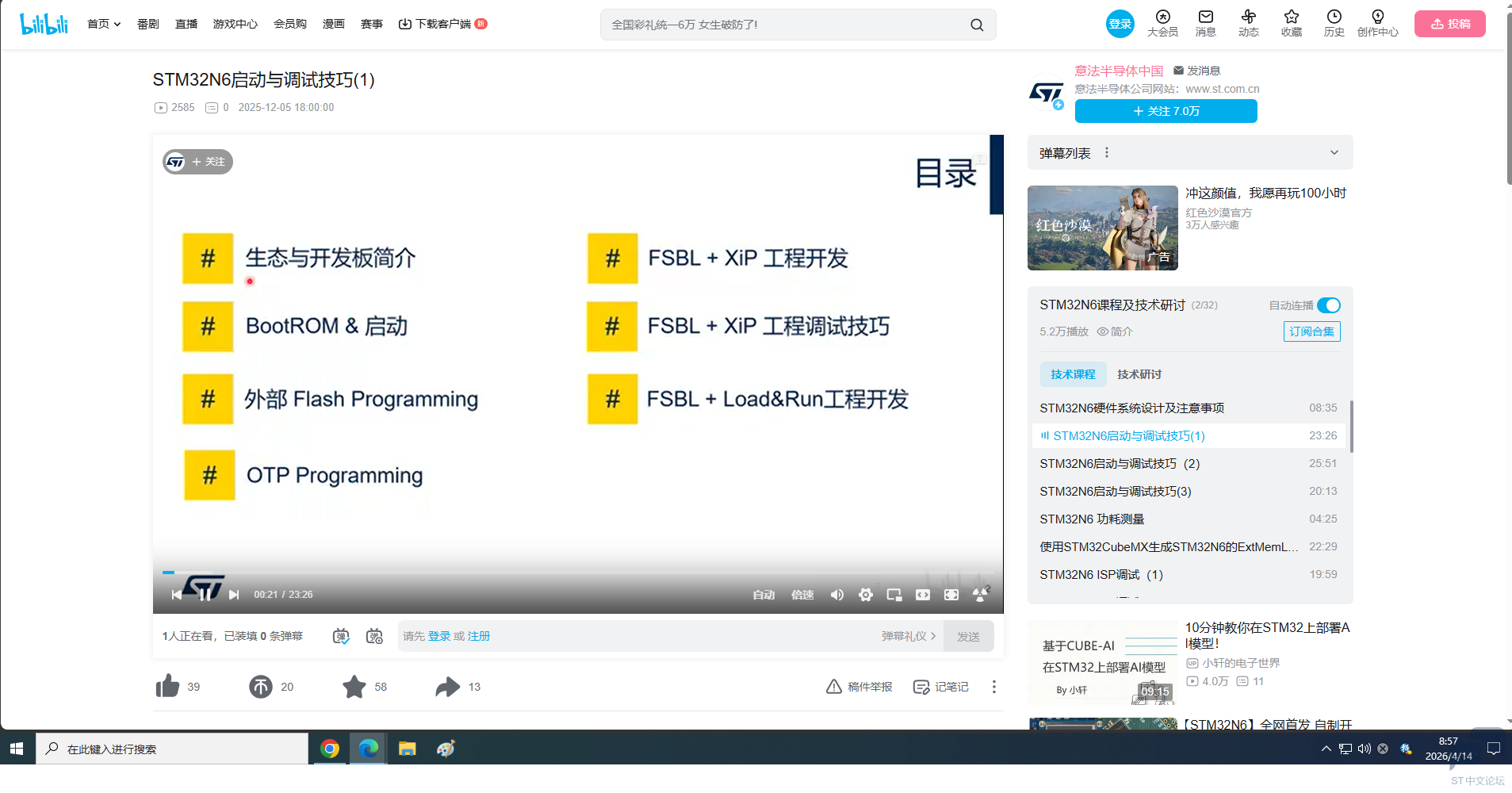
Task: Follow 意法半导体中国 with 关注 button
Action: pyautogui.click(x=1166, y=111)
